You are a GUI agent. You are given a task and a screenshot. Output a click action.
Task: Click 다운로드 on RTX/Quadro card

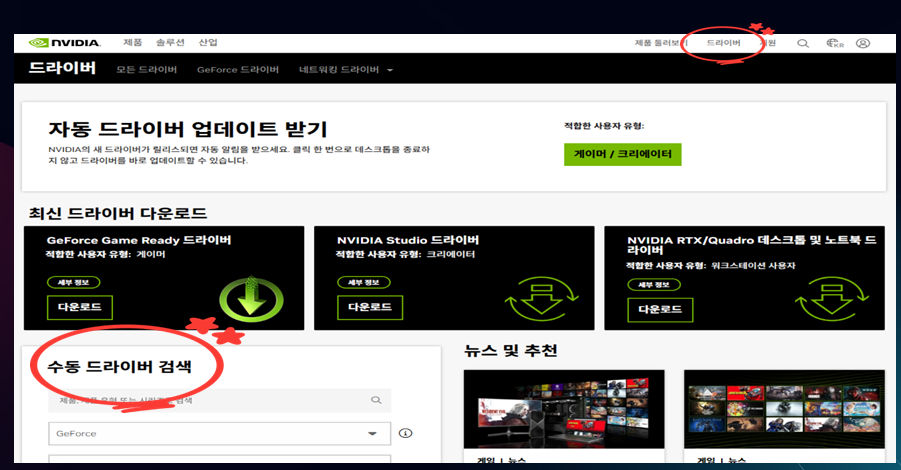coord(660,310)
